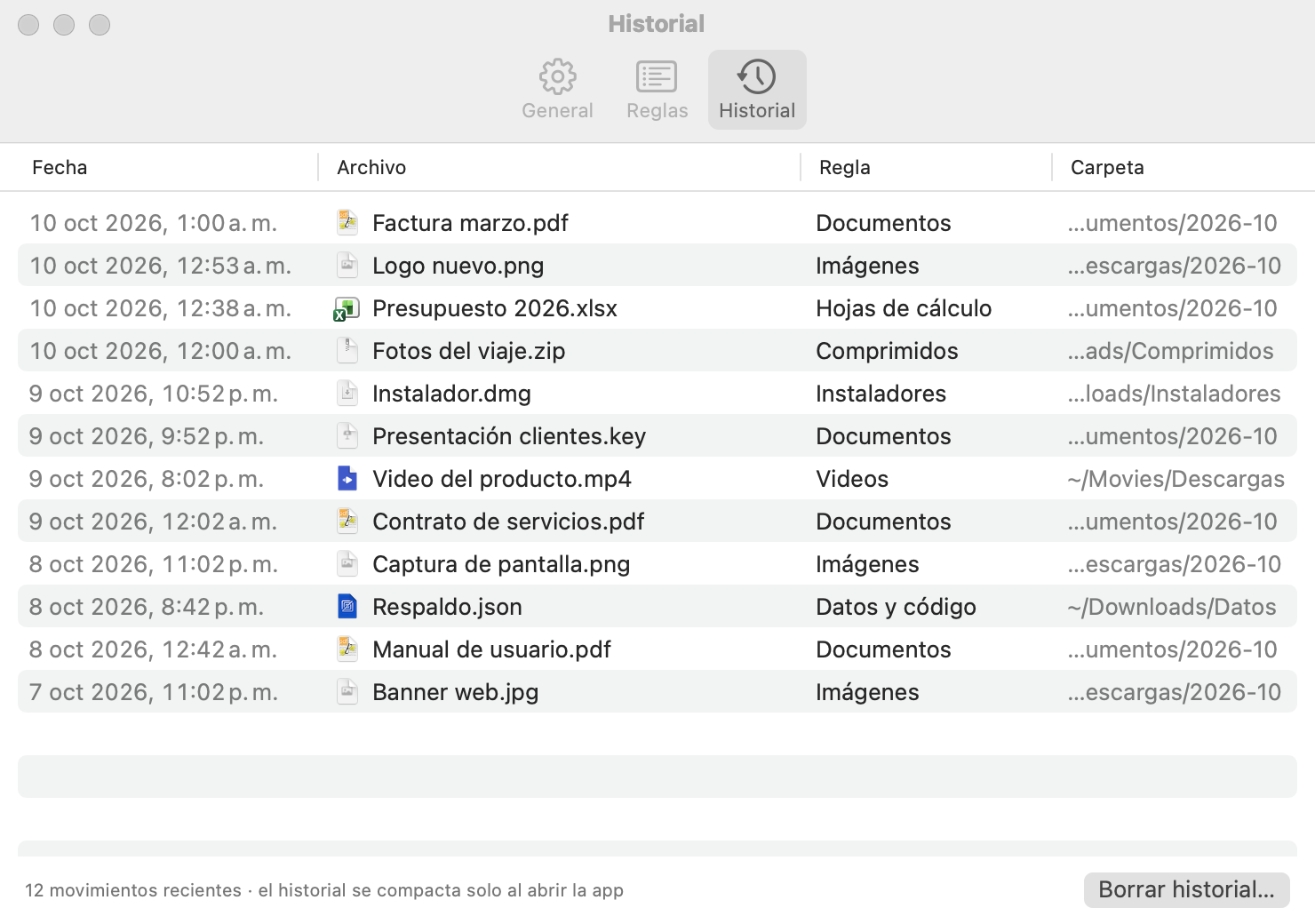Screen dimensions: 1315x924
Task: Click the Keynote icon for Presentación clientes.key
Action: [347, 435]
